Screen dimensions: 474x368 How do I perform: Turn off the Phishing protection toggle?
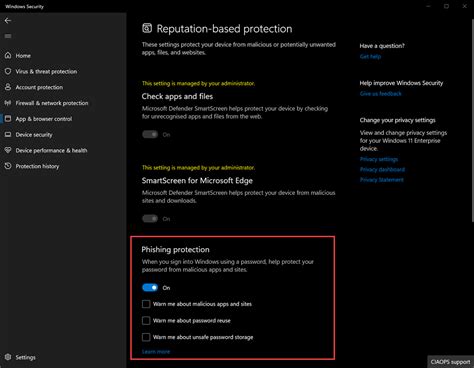click(x=150, y=288)
